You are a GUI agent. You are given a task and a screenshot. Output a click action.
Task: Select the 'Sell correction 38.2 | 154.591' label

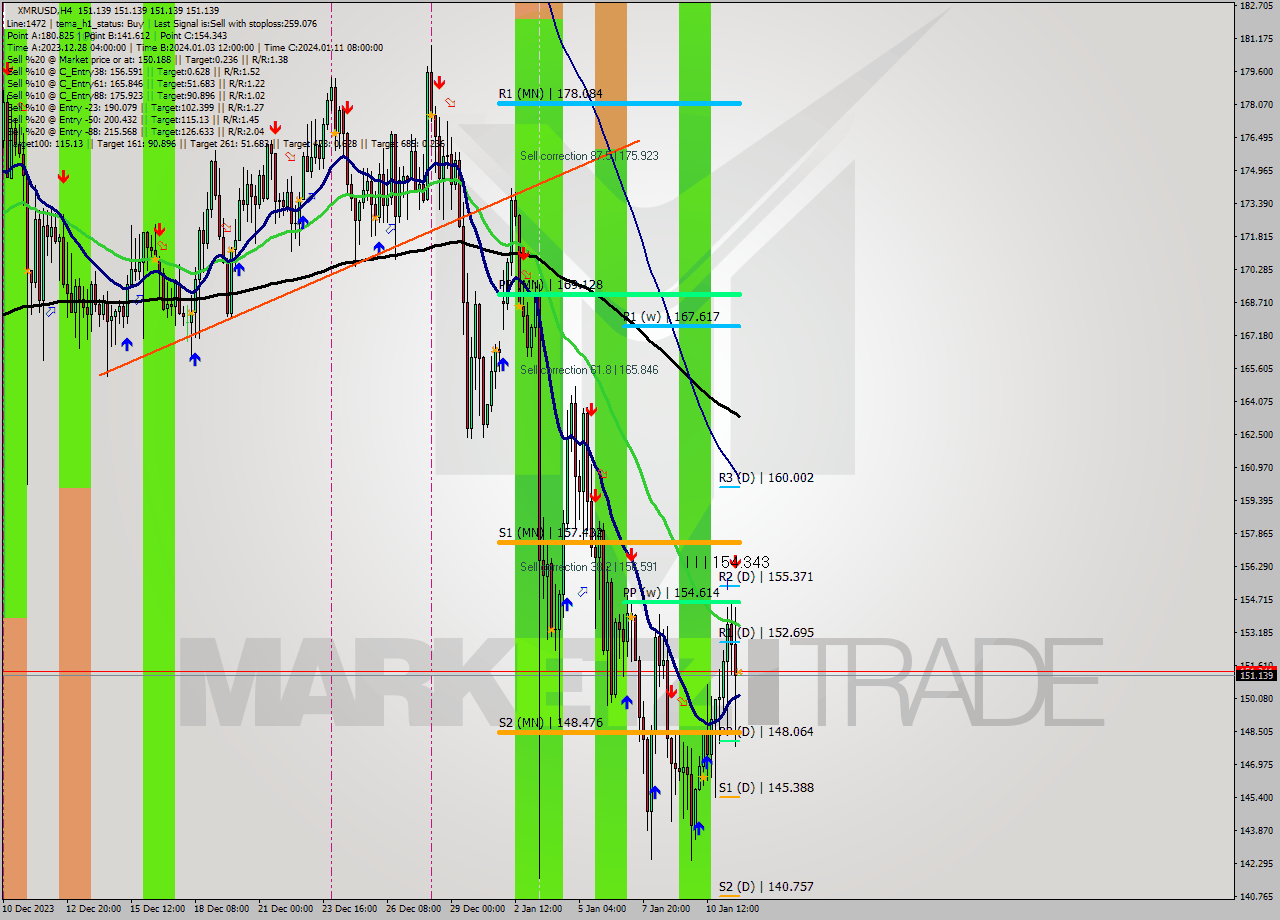pyautogui.click(x=589, y=567)
